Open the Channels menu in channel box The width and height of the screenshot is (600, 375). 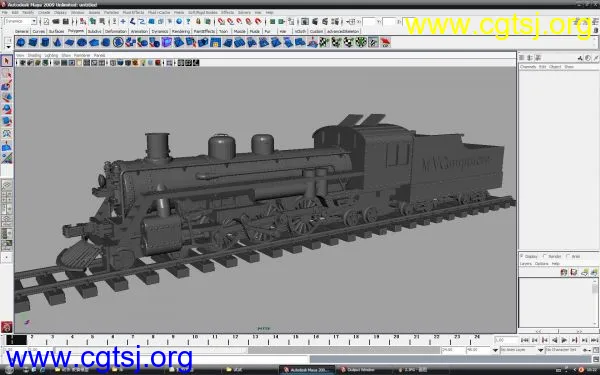528,67
